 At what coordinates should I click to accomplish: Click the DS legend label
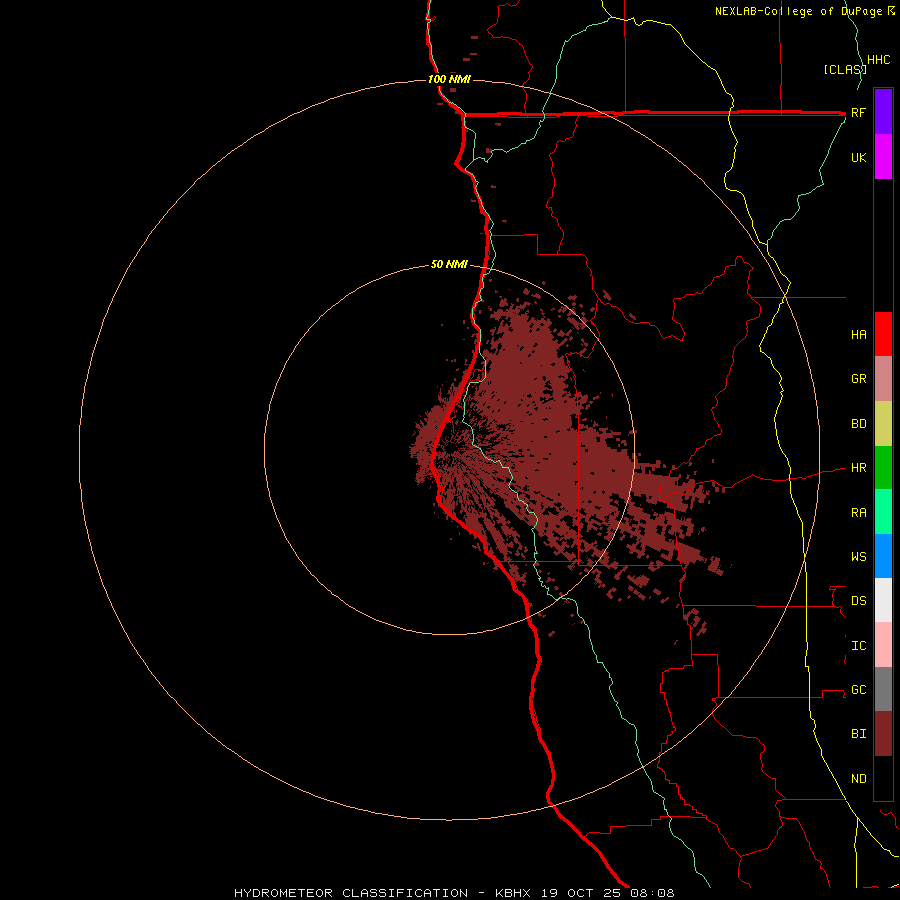click(x=859, y=601)
